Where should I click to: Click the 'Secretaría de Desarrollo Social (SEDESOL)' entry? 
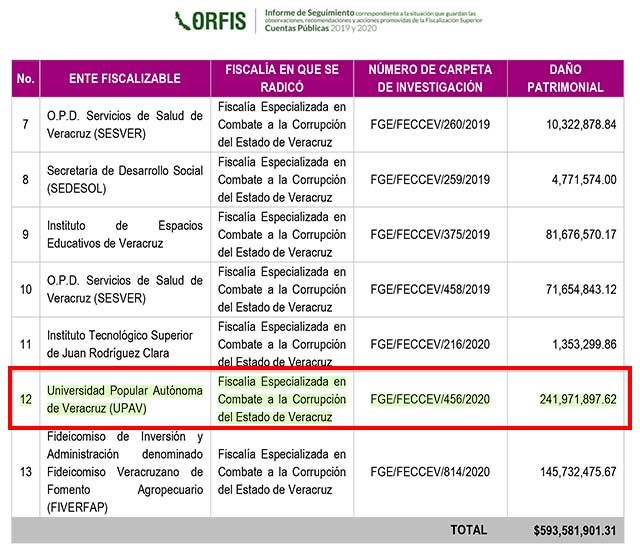pos(124,180)
